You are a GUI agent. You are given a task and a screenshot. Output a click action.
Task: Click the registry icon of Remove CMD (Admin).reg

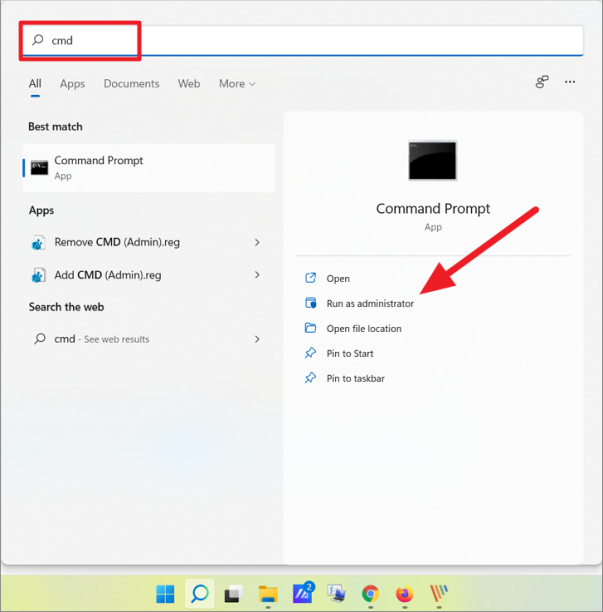click(x=38, y=243)
